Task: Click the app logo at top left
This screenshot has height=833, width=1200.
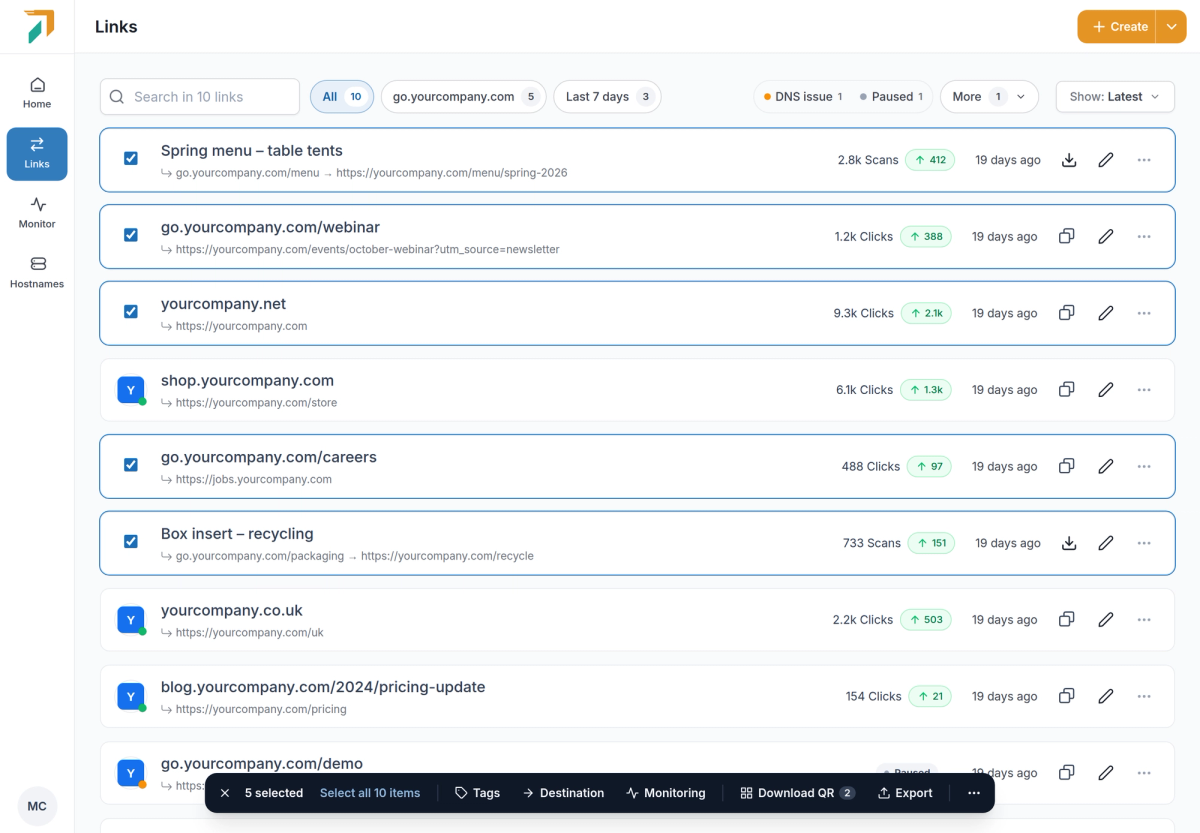Action: (38, 26)
